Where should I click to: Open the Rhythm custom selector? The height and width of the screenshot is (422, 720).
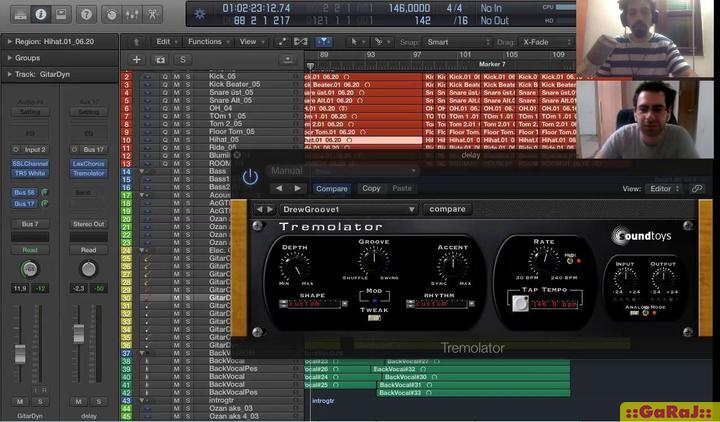(x=441, y=304)
